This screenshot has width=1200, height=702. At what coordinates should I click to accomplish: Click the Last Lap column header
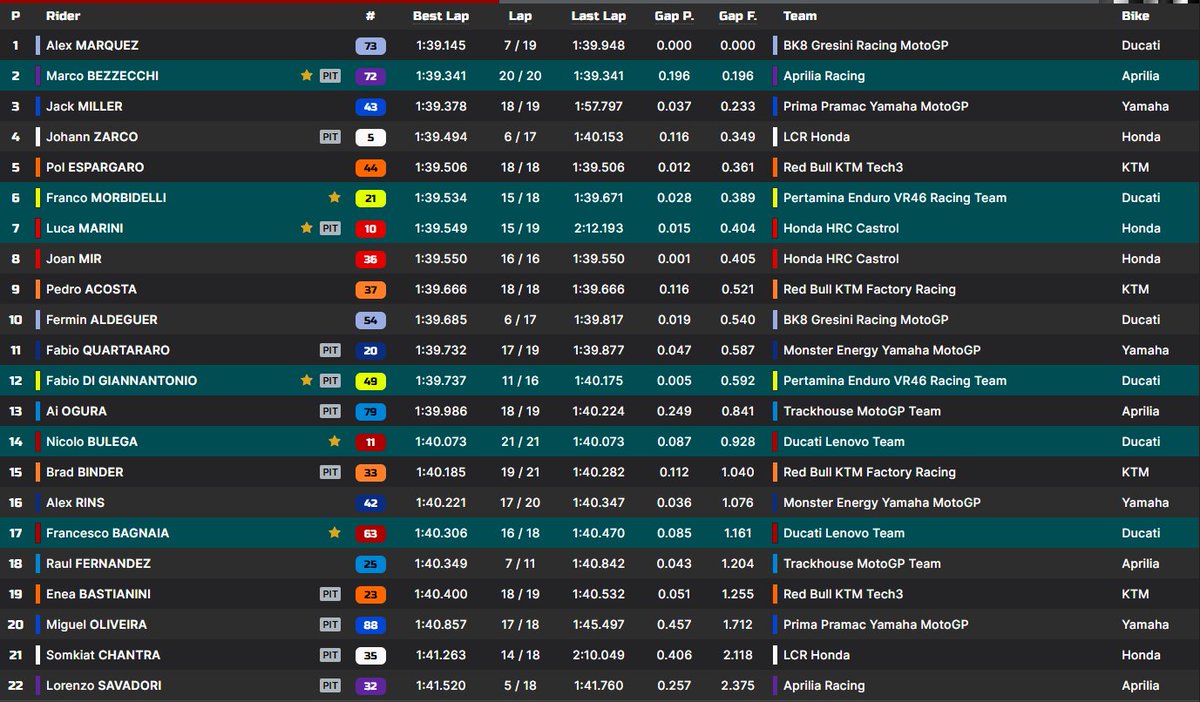(598, 16)
